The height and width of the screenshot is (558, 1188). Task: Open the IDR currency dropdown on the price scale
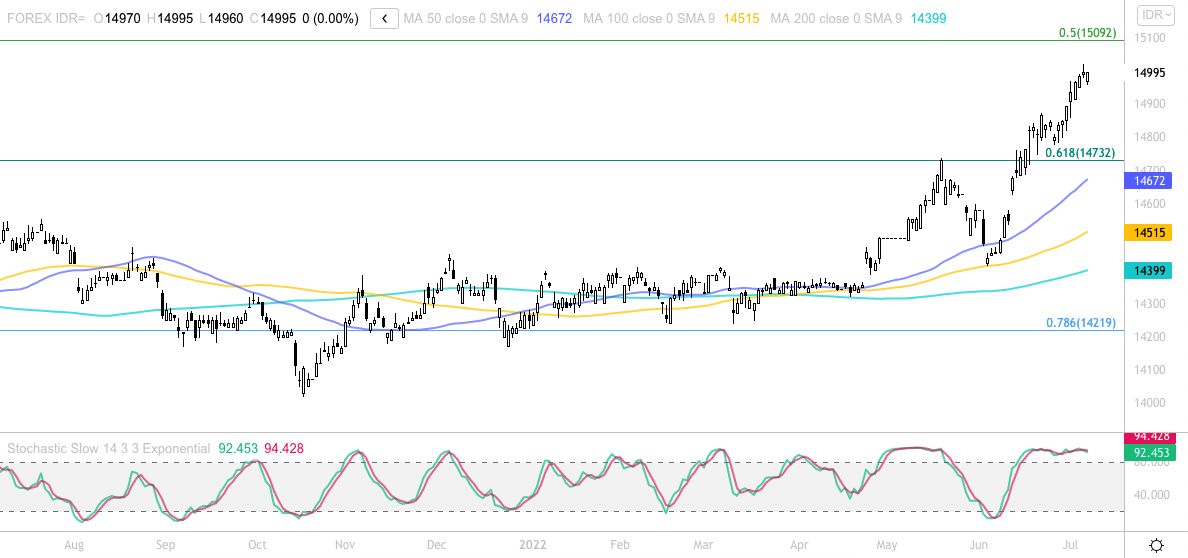pos(1156,15)
